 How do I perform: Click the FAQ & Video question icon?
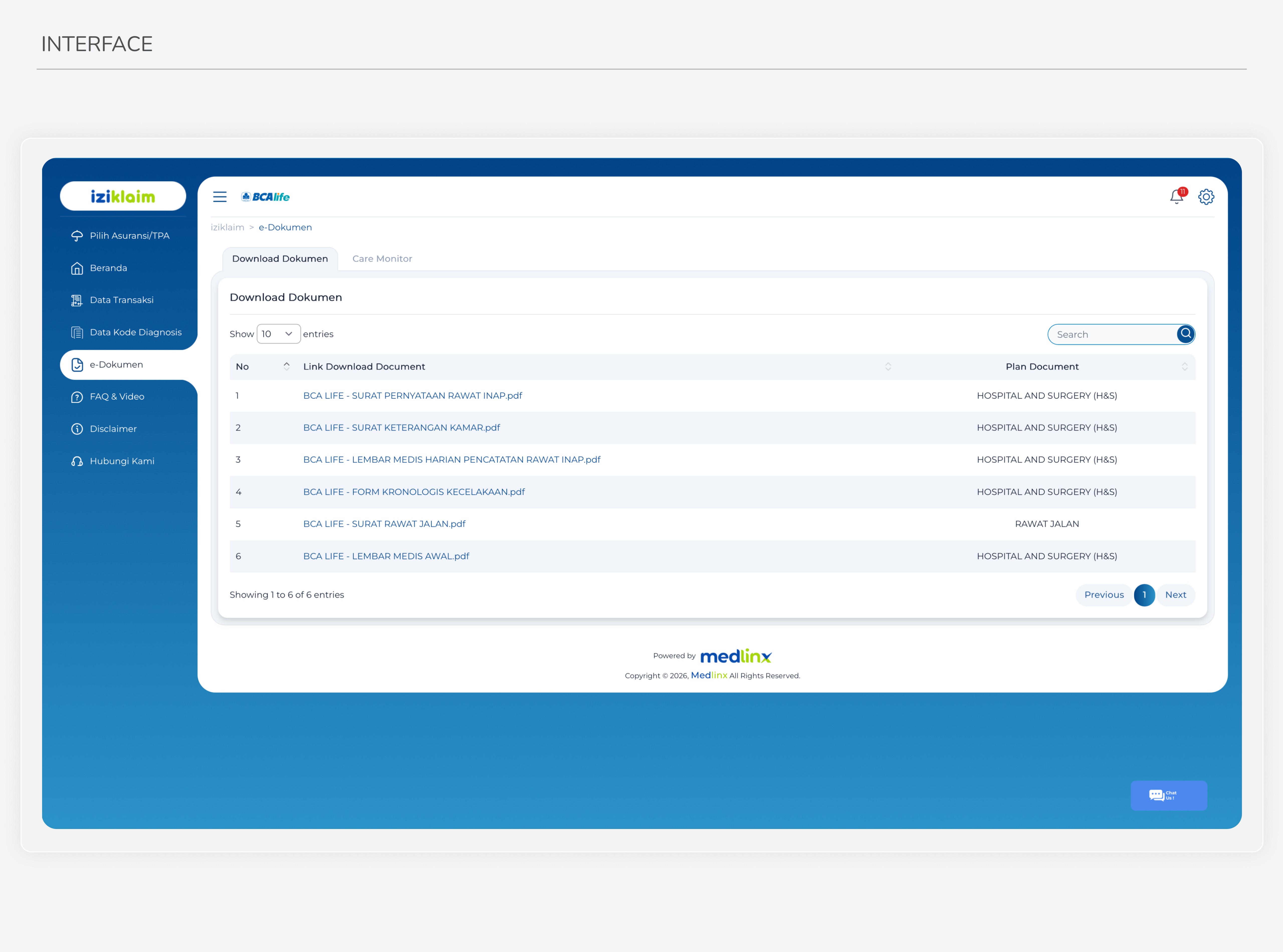click(77, 397)
